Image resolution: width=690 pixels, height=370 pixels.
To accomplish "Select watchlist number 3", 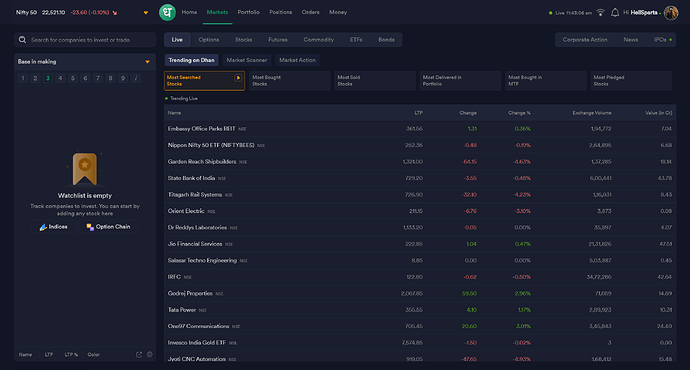I will [x=48, y=78].
